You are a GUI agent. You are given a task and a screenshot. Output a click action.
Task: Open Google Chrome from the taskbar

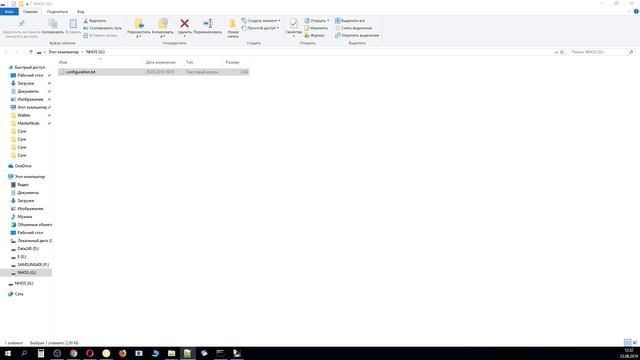(73, 353)
